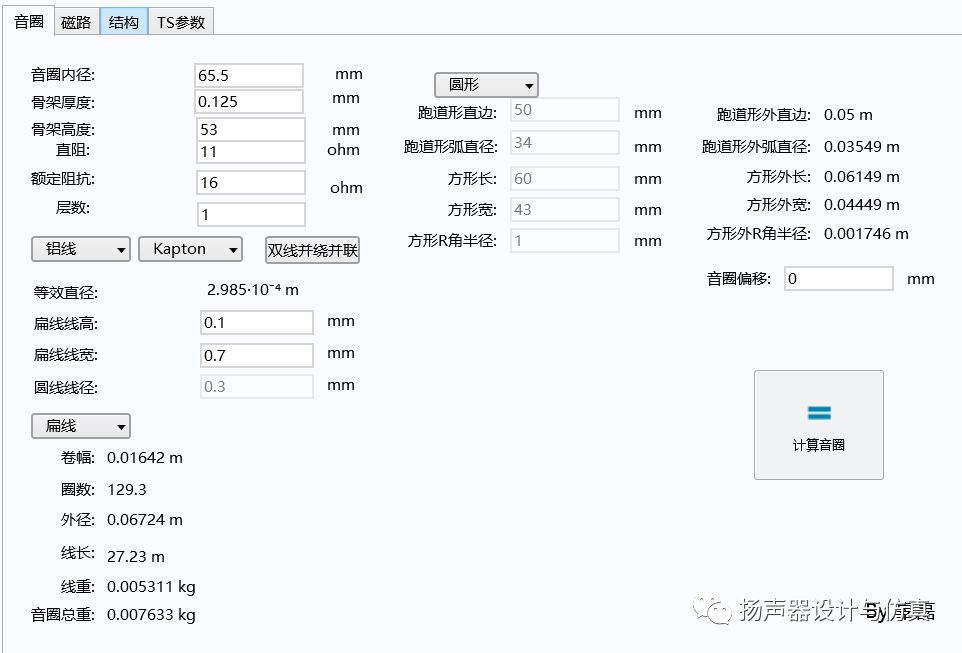Click the 额定阻抗 field showing 16

click(251, 183)
